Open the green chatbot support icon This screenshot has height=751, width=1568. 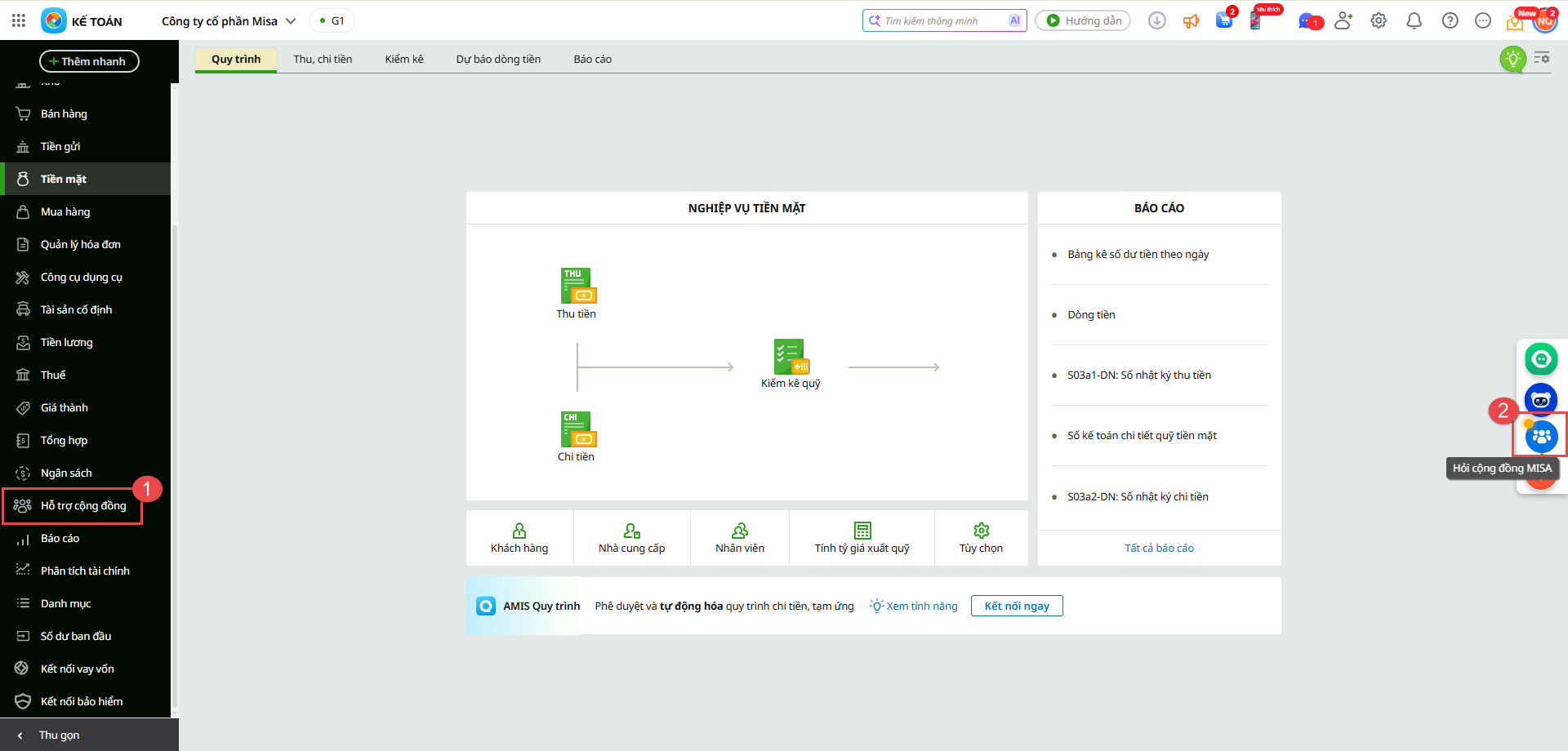pyautogui.click(x=1541, y=359)
